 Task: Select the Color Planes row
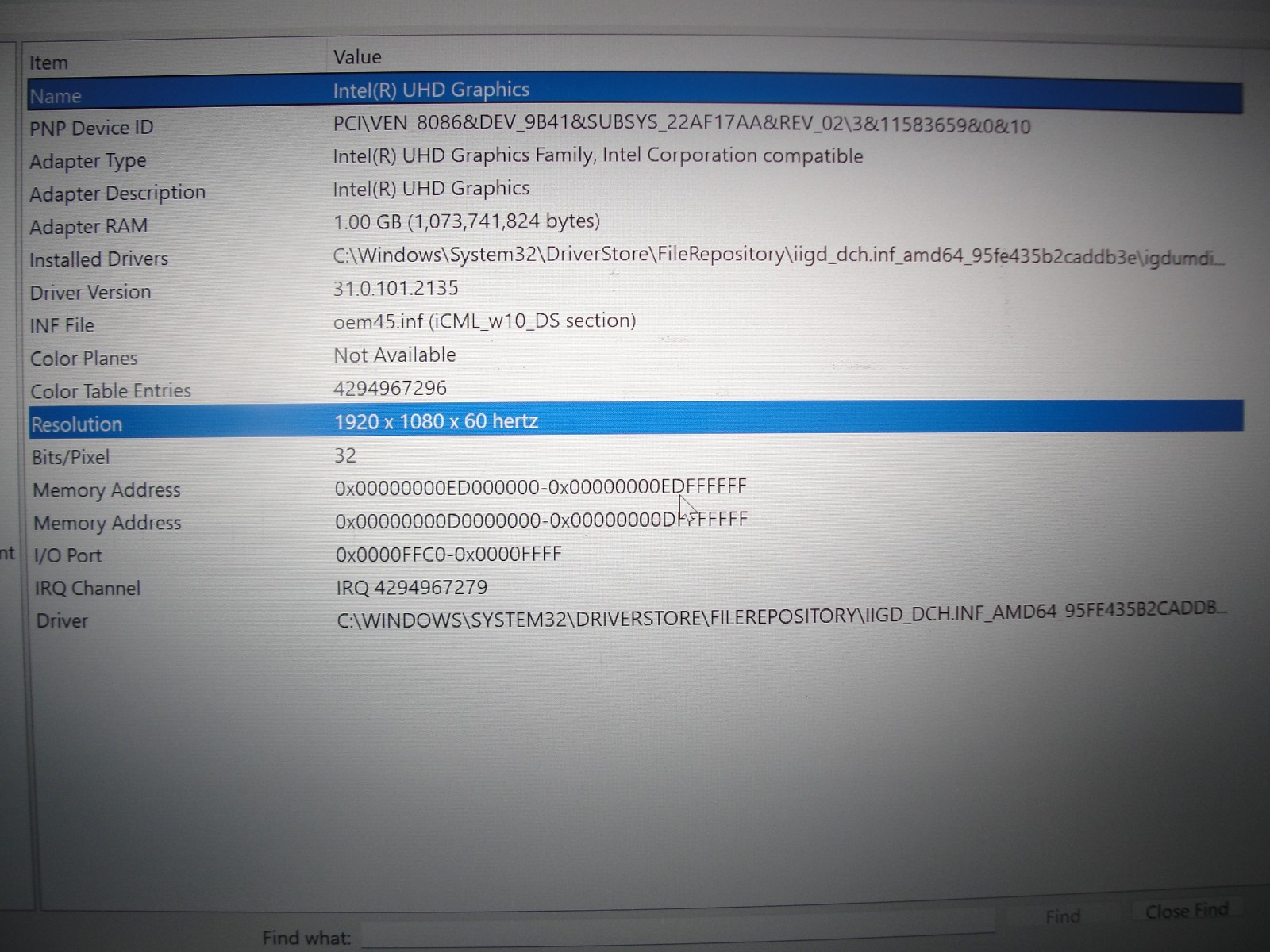635,357
